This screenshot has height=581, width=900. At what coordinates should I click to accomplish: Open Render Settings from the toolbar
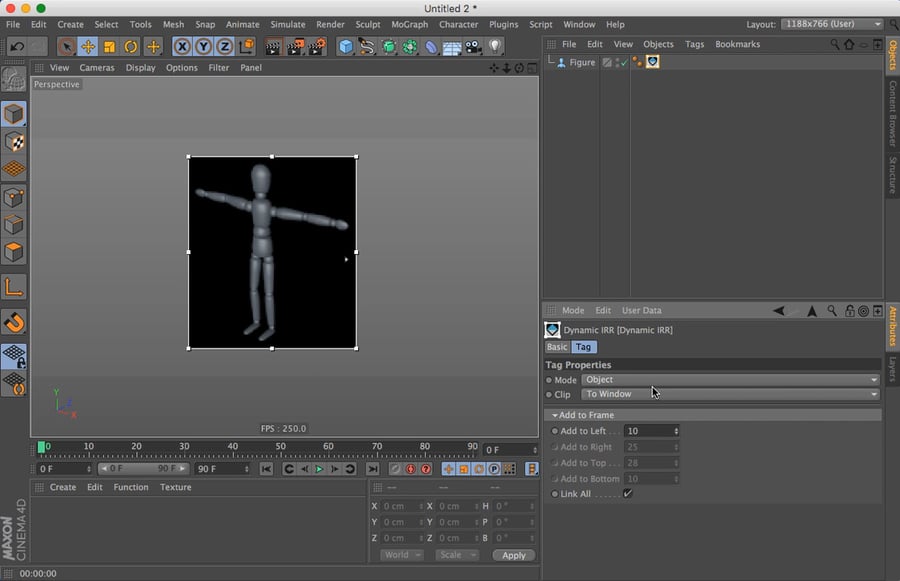[x=316, y=46]
